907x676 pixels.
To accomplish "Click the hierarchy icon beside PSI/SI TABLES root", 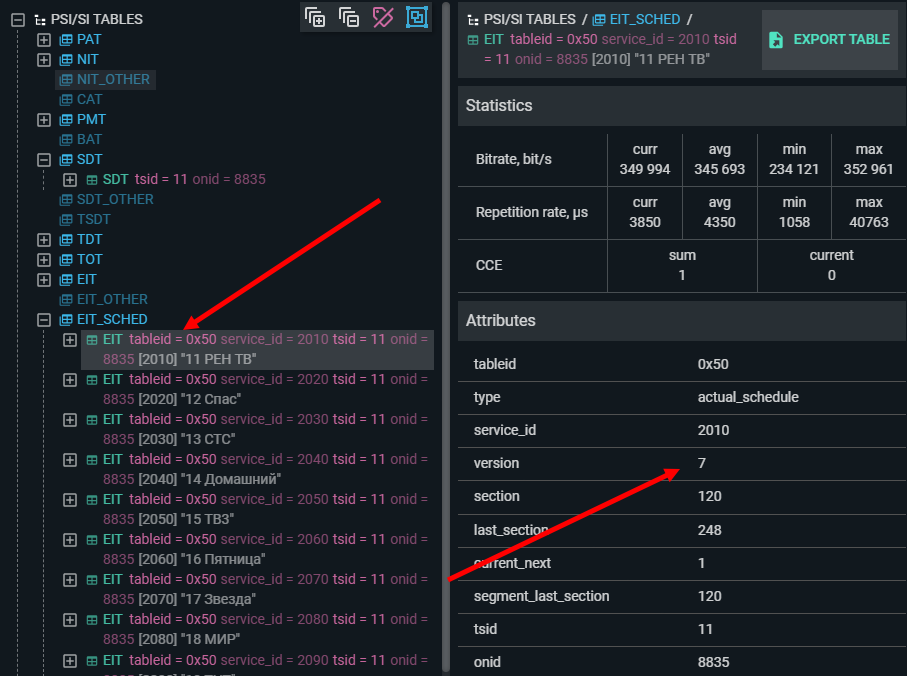I will 40,19.
